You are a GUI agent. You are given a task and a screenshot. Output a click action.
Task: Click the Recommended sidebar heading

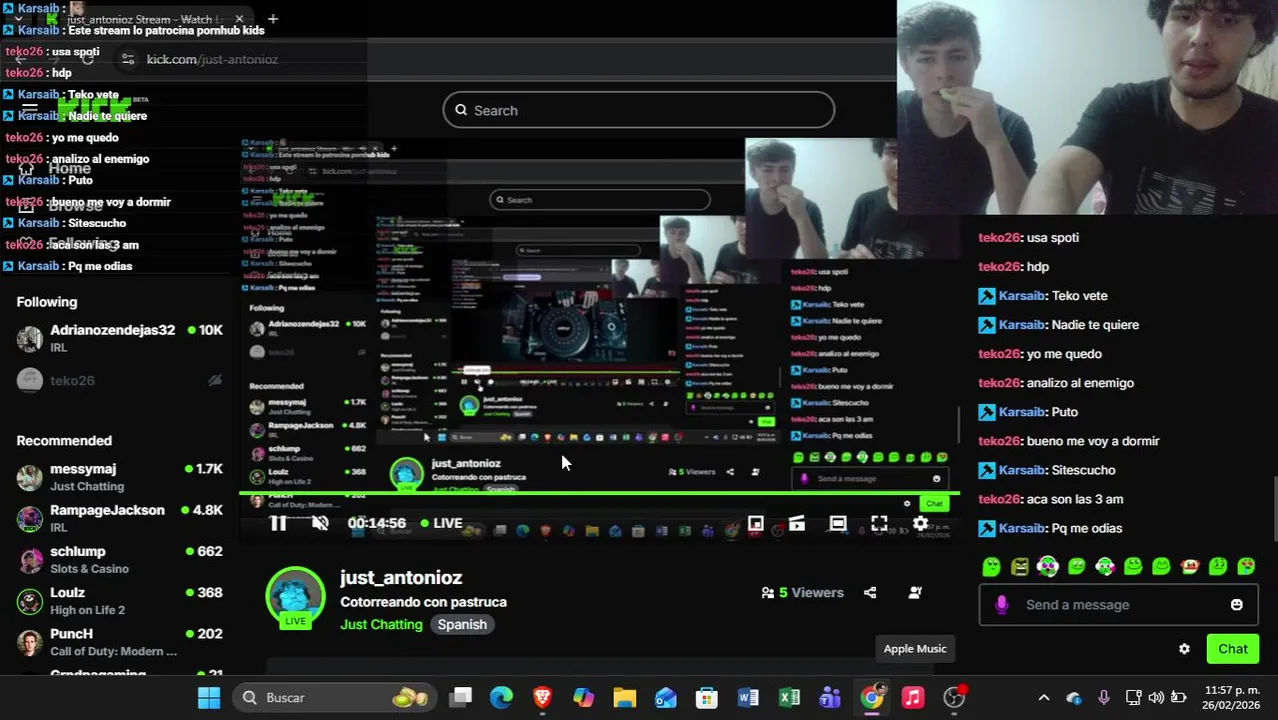coord(64,440)
